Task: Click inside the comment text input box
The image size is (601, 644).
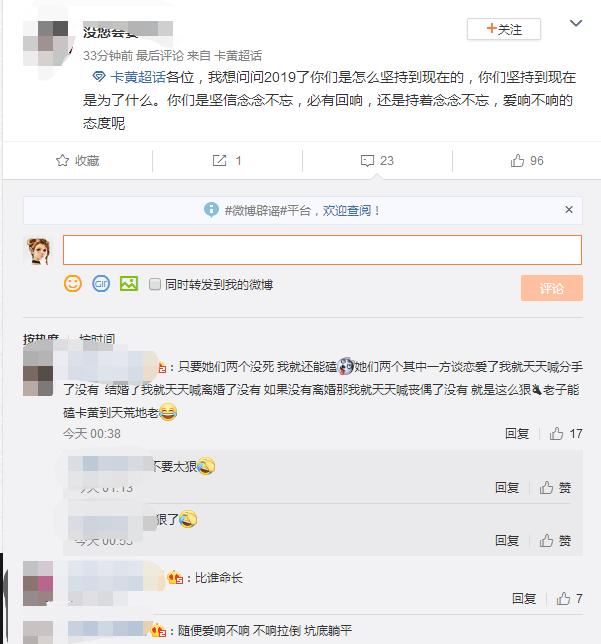Action: pos(322,249)
